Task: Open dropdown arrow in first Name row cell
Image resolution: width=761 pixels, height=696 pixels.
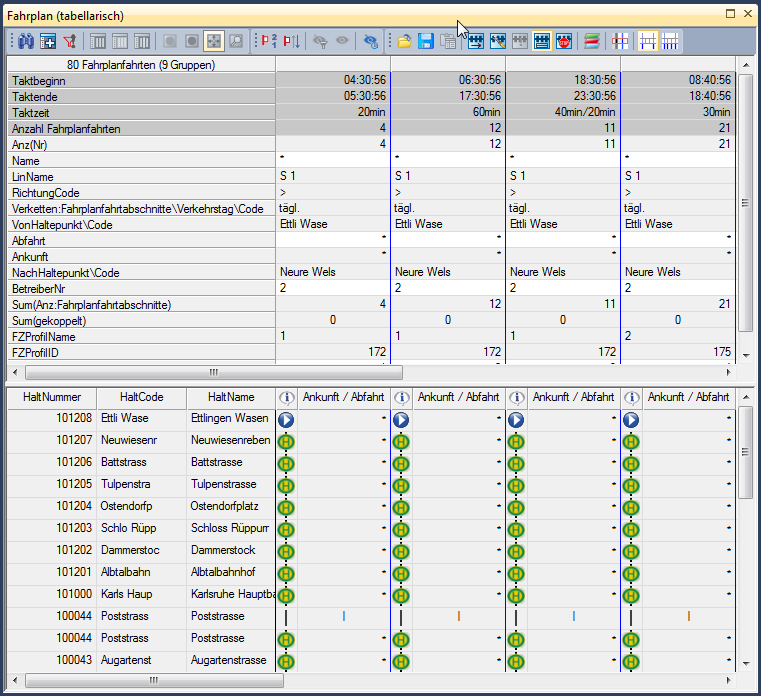Action: 283,159
